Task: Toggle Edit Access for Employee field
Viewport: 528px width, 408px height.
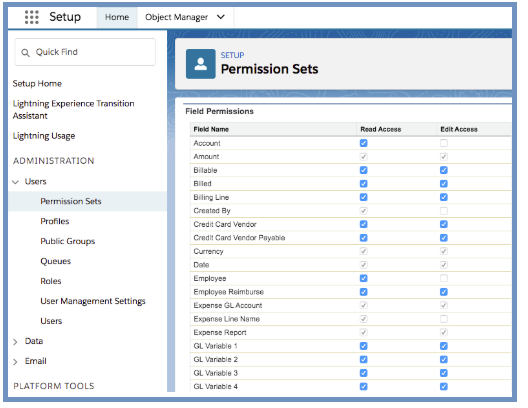Action: pos(443,278)
